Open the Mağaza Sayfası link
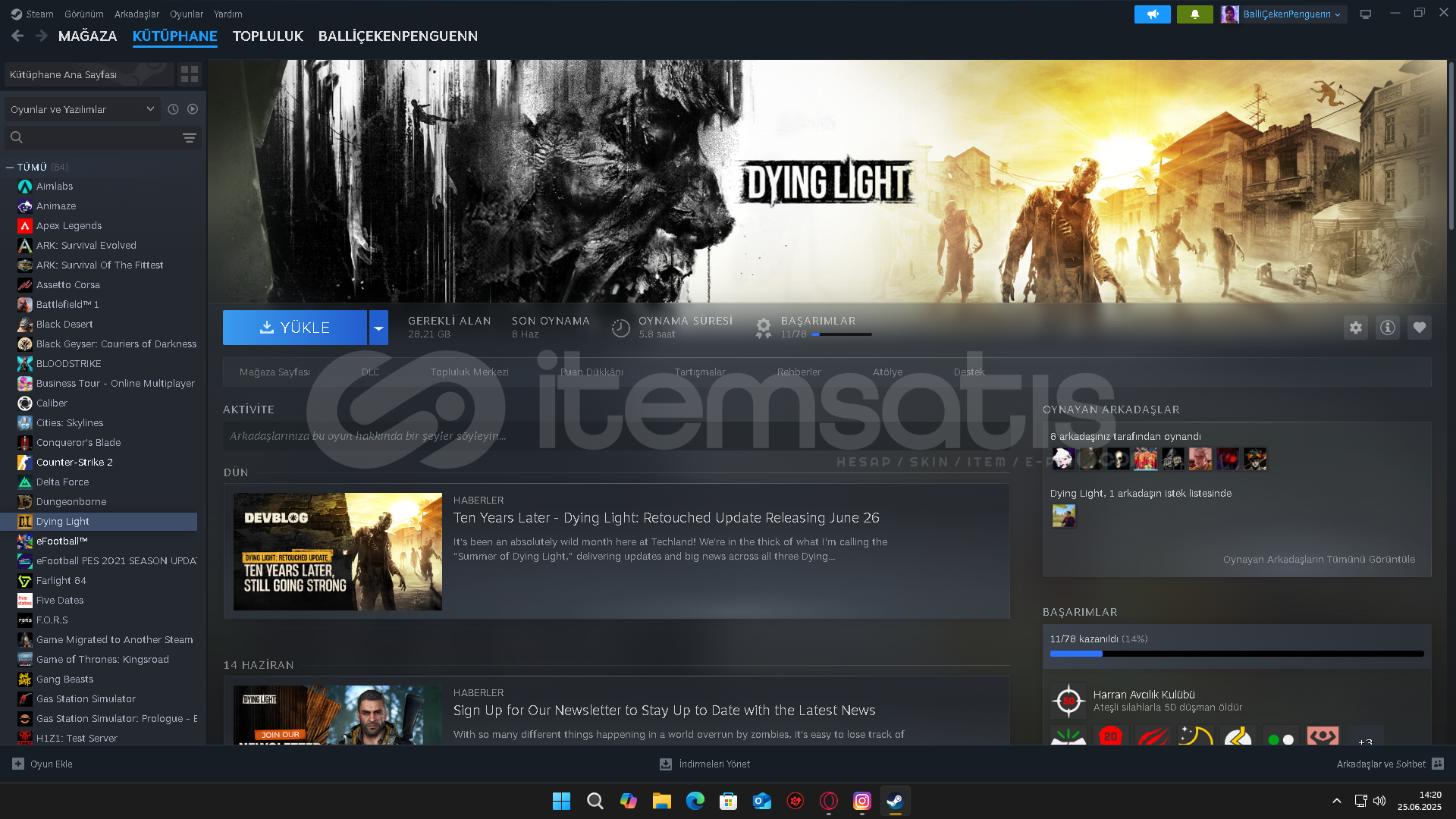 pos(275,372)
